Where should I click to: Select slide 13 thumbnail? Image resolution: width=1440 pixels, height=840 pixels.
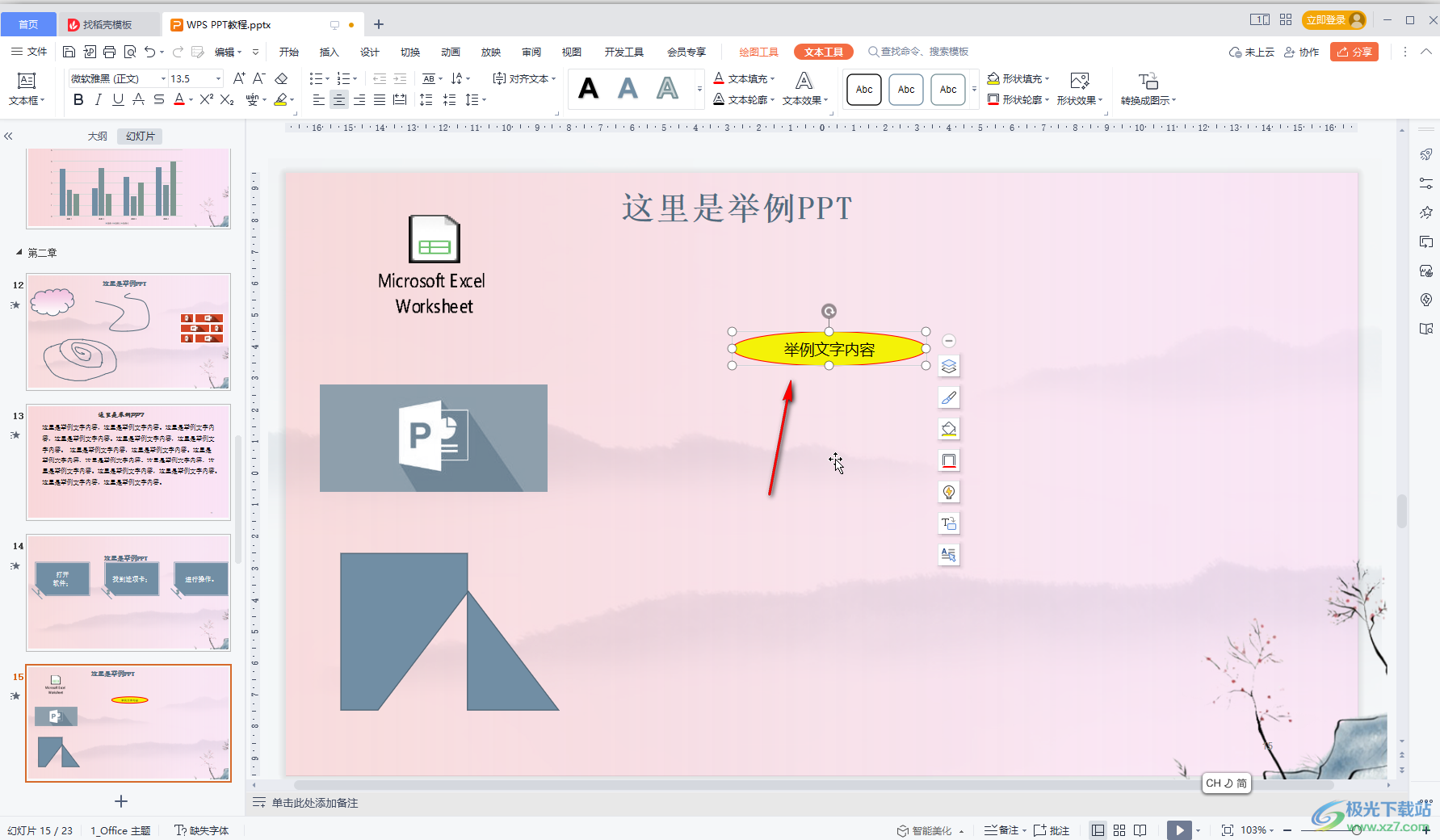pos(128,462)
